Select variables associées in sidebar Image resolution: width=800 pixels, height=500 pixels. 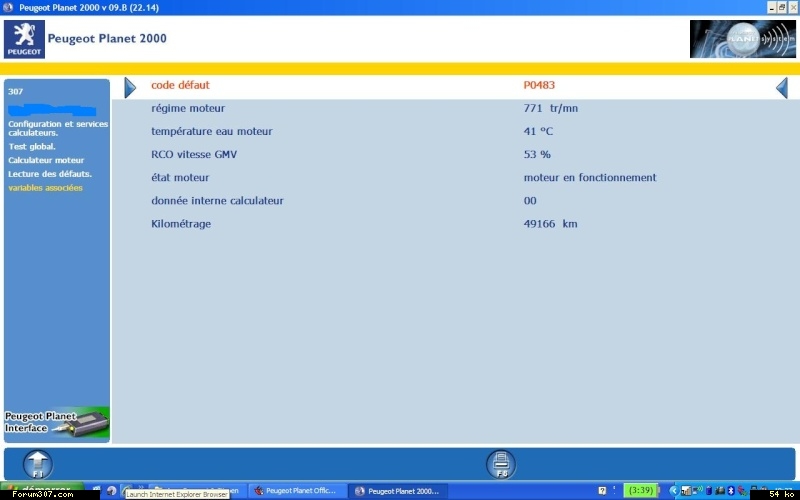[45, 188]
